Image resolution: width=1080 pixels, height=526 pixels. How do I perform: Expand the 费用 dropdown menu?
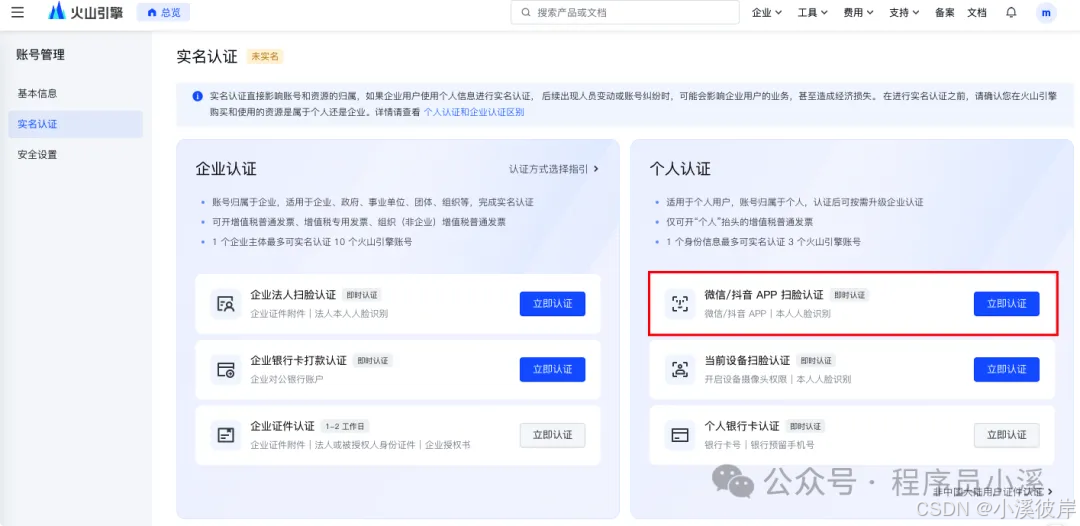click(858, 12)
